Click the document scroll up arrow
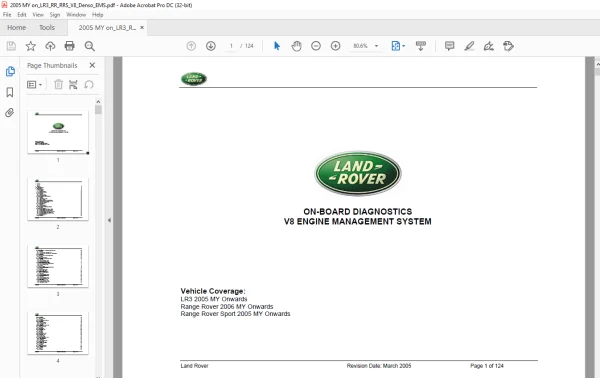600x378 pixels. (x=598, y=65)
